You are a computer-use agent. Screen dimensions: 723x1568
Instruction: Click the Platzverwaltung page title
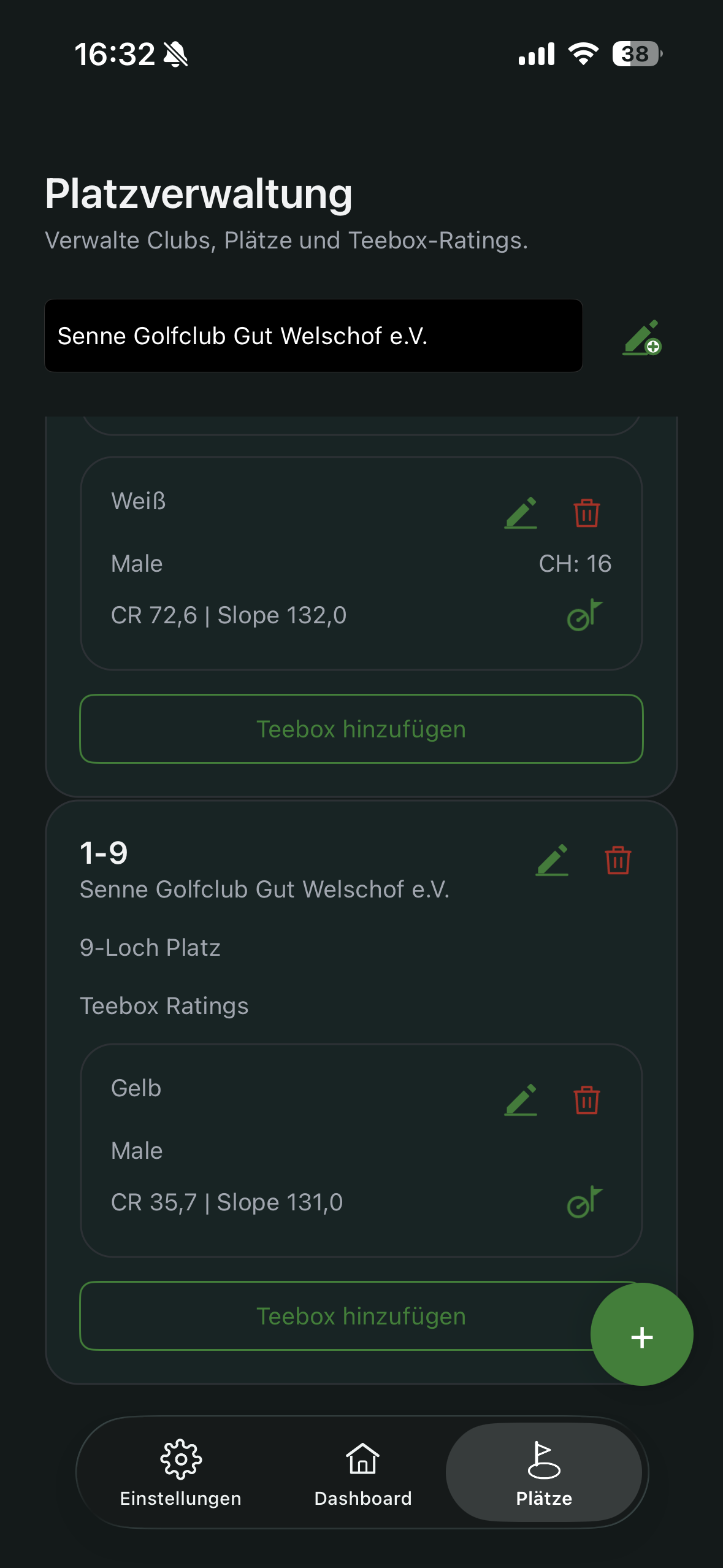[x=199, y=194]
